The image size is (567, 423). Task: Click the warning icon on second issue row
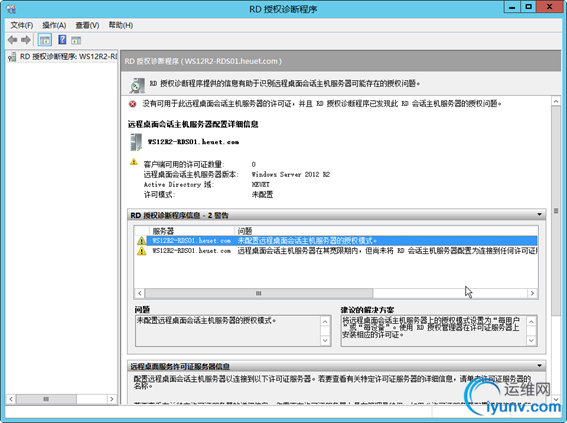tap(141, 251)
